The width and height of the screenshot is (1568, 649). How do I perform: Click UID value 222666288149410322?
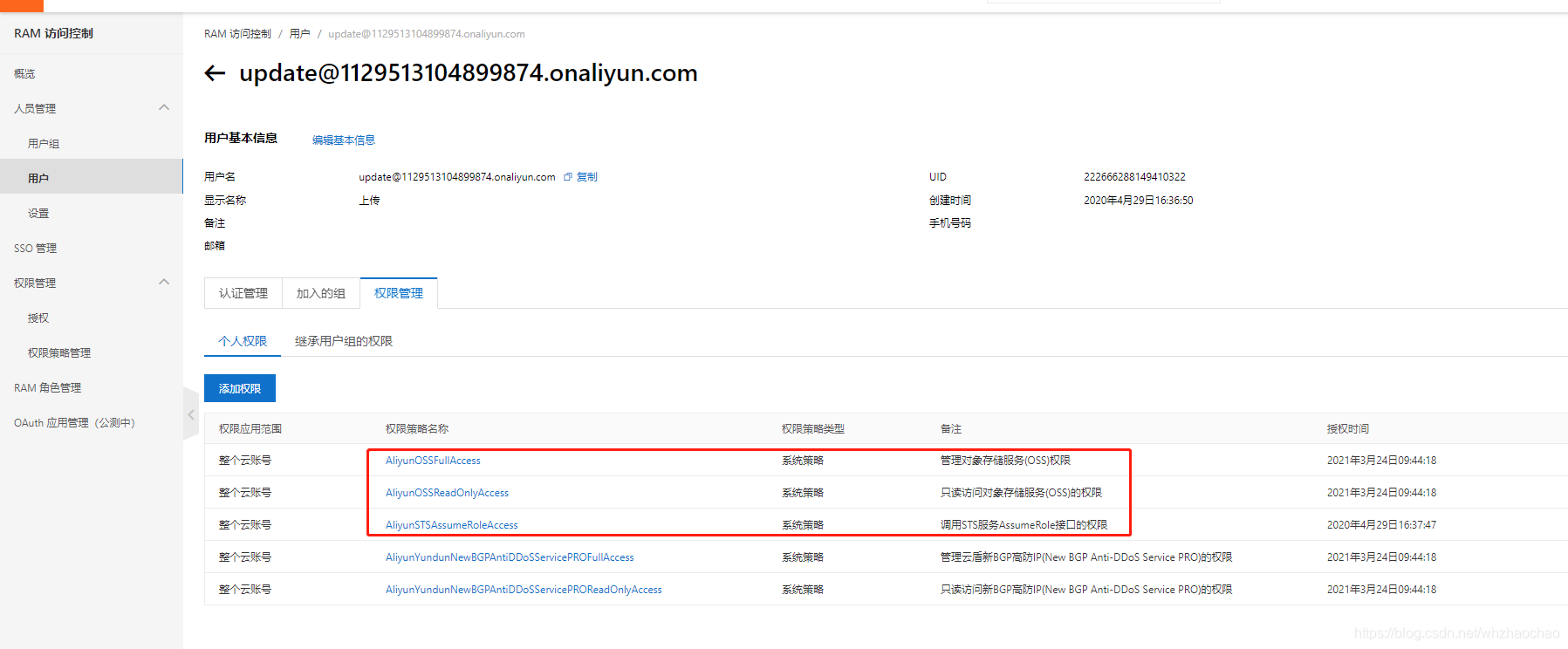(1134, 177)
